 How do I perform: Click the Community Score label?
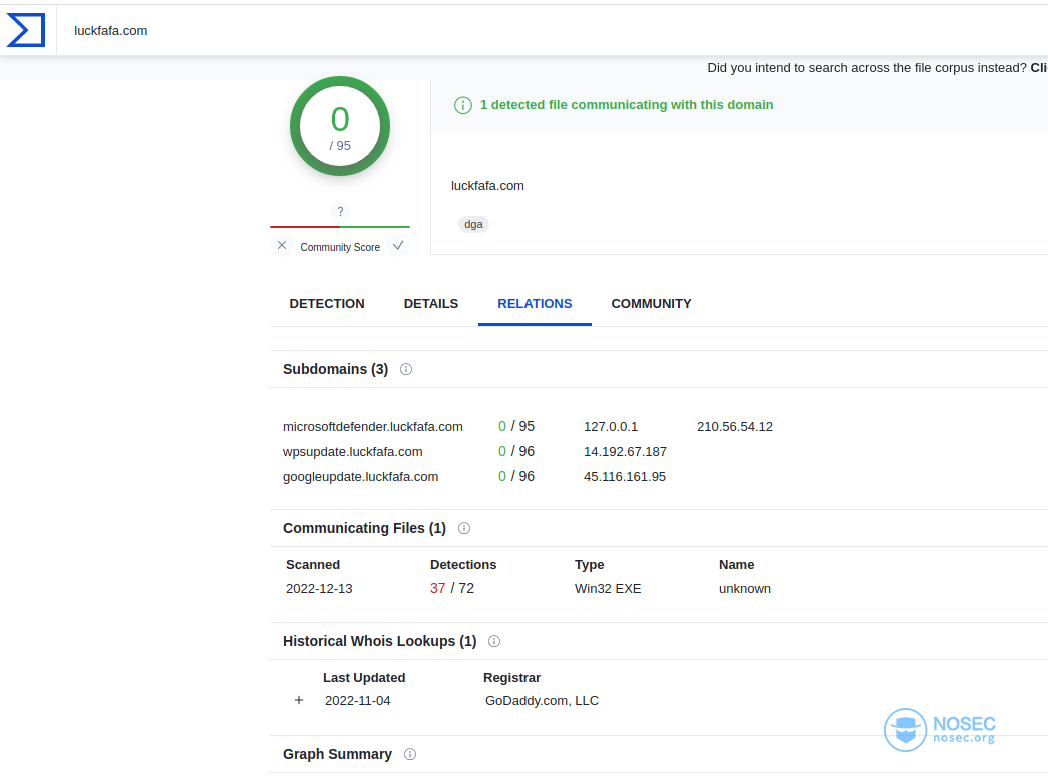coord(340,247)
